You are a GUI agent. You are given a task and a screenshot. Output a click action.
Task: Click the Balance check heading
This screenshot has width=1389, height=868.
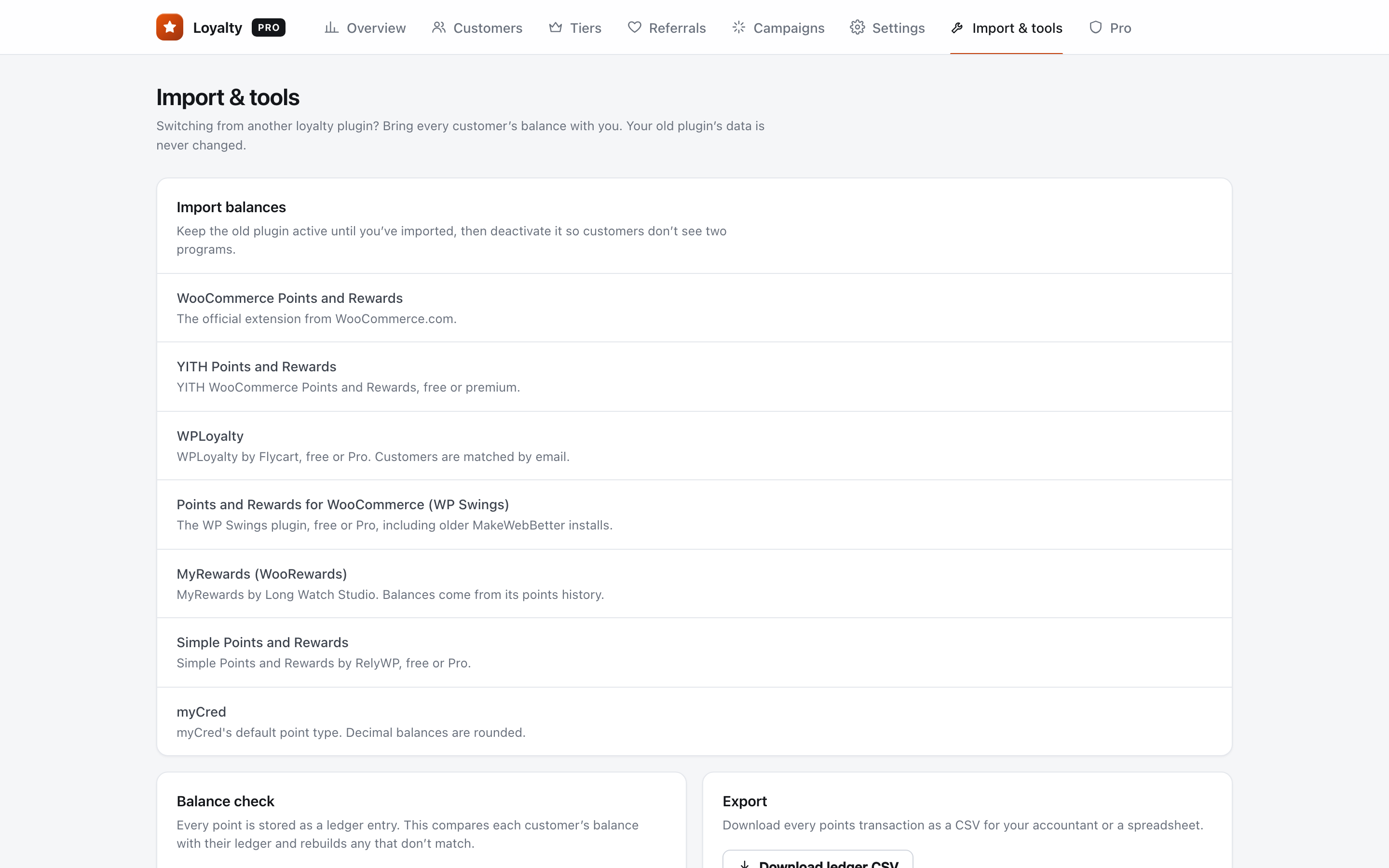[x=226, y=801]
